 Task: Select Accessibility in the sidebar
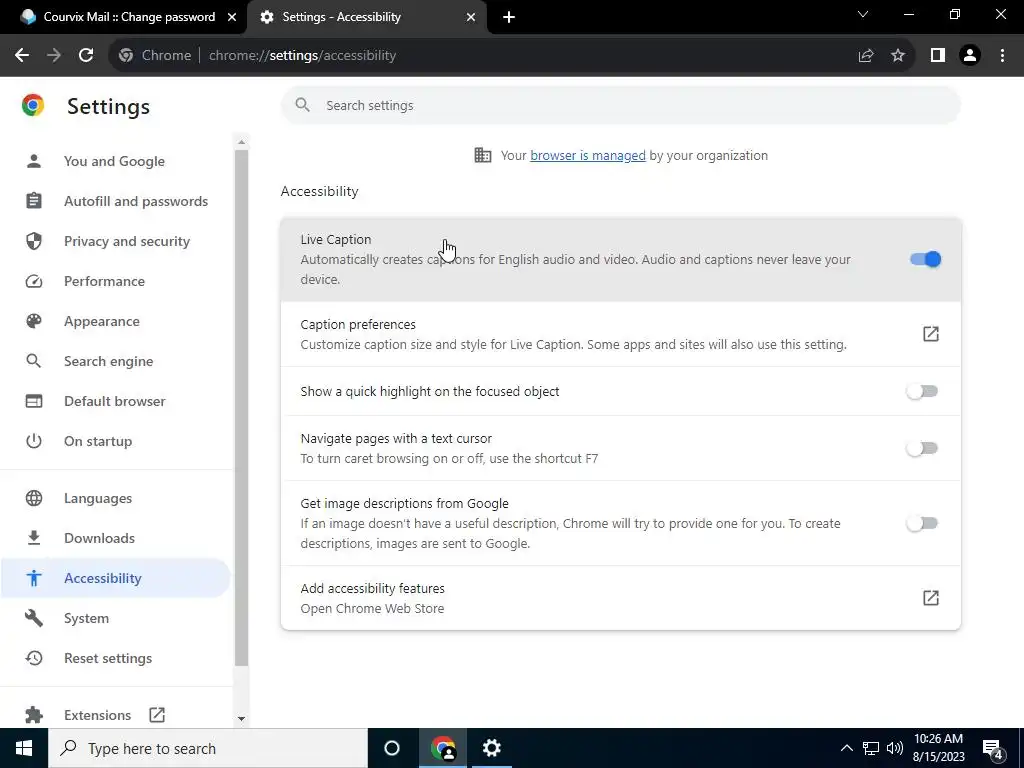point(114,578)
